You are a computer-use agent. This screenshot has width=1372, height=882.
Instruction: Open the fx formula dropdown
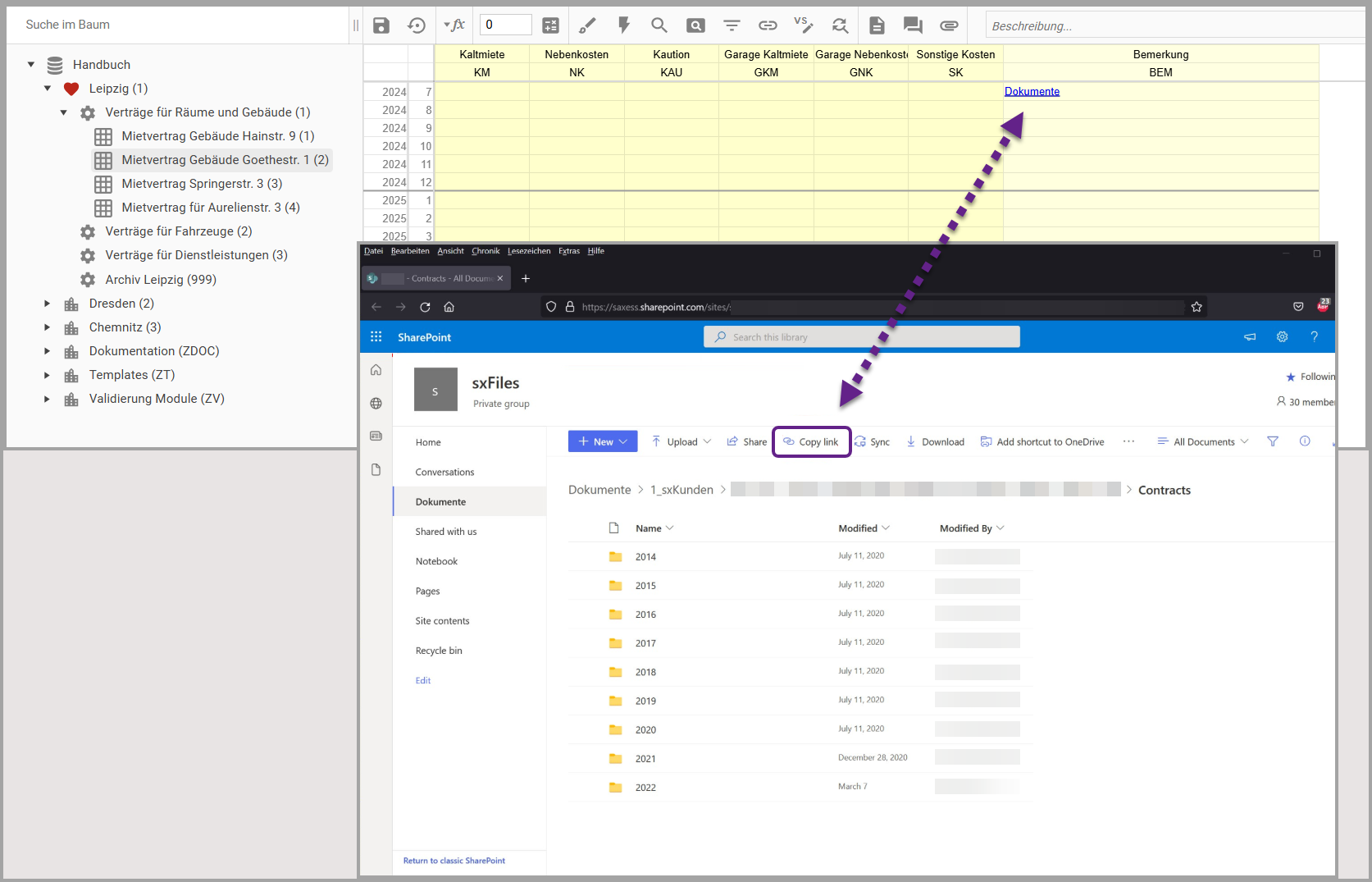[x=454, y=25]
